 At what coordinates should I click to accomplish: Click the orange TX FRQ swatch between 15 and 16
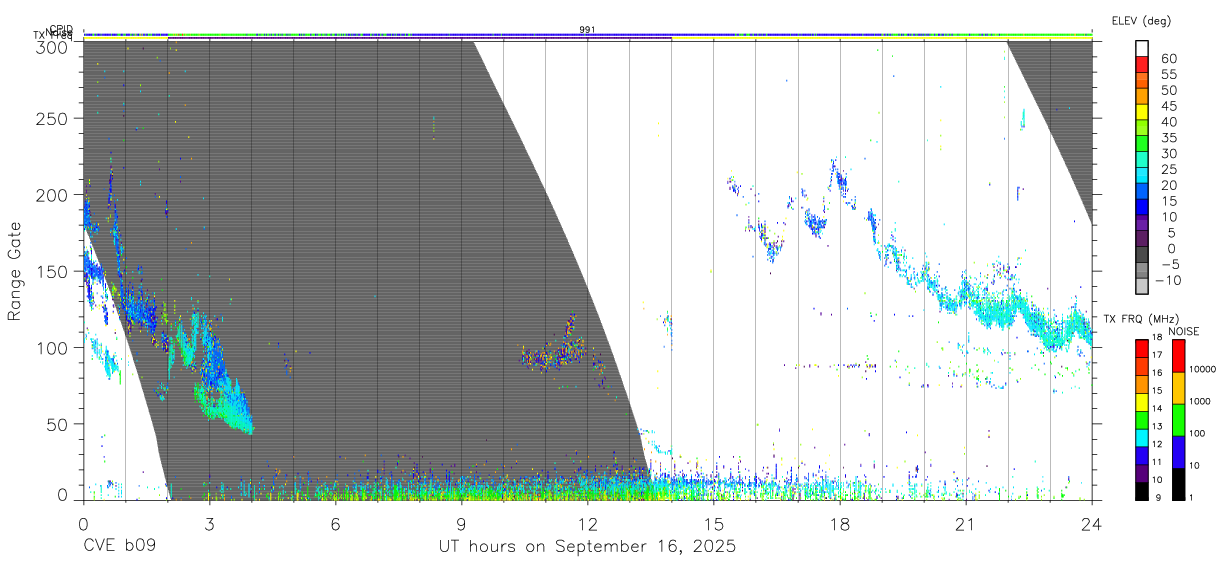(1142, 385)
